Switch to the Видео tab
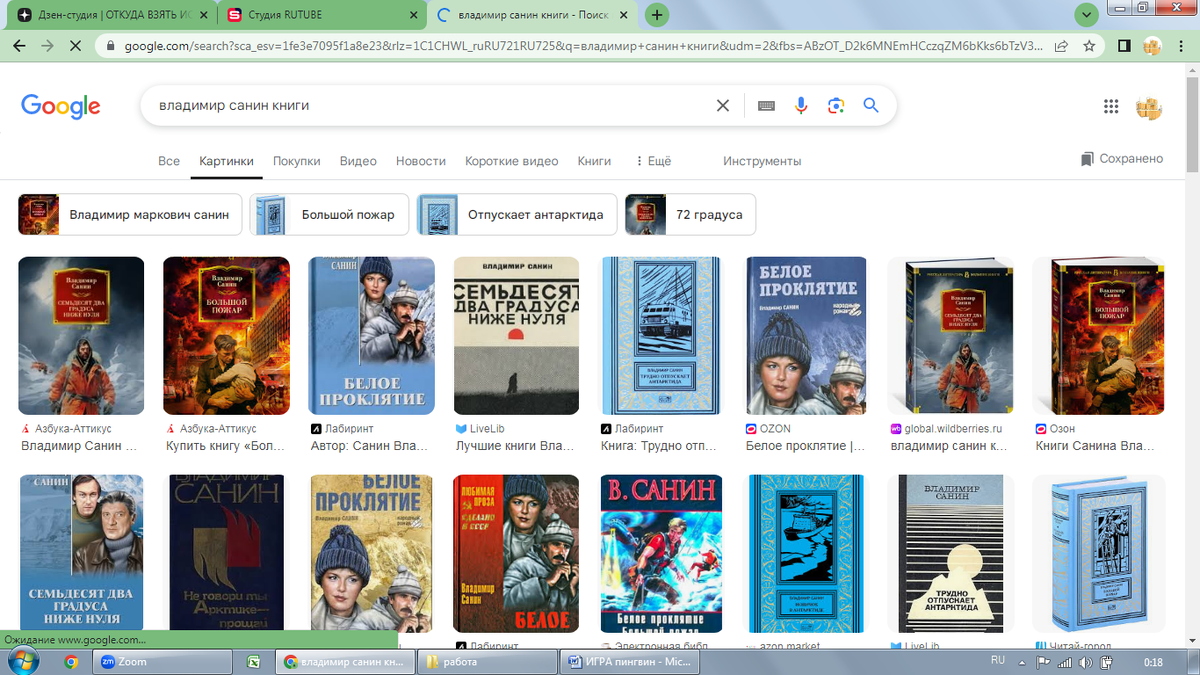This screenshot has height=675, width=1200. [358, 161]
